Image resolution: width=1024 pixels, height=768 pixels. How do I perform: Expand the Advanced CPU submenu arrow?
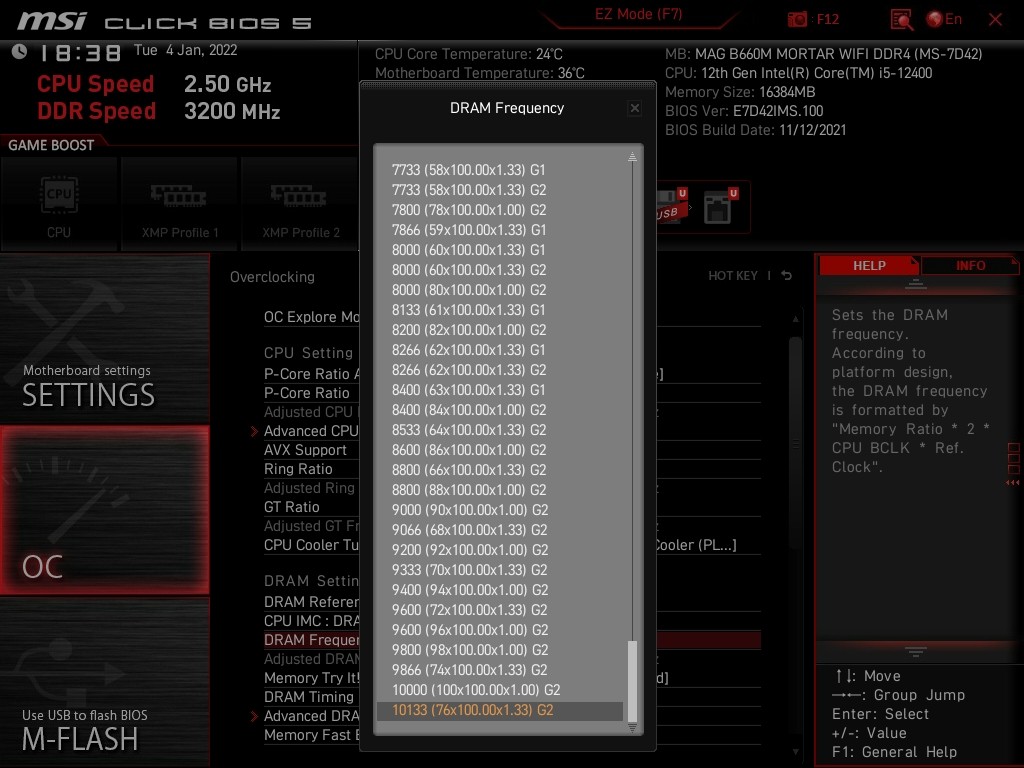tap(255, 431)
